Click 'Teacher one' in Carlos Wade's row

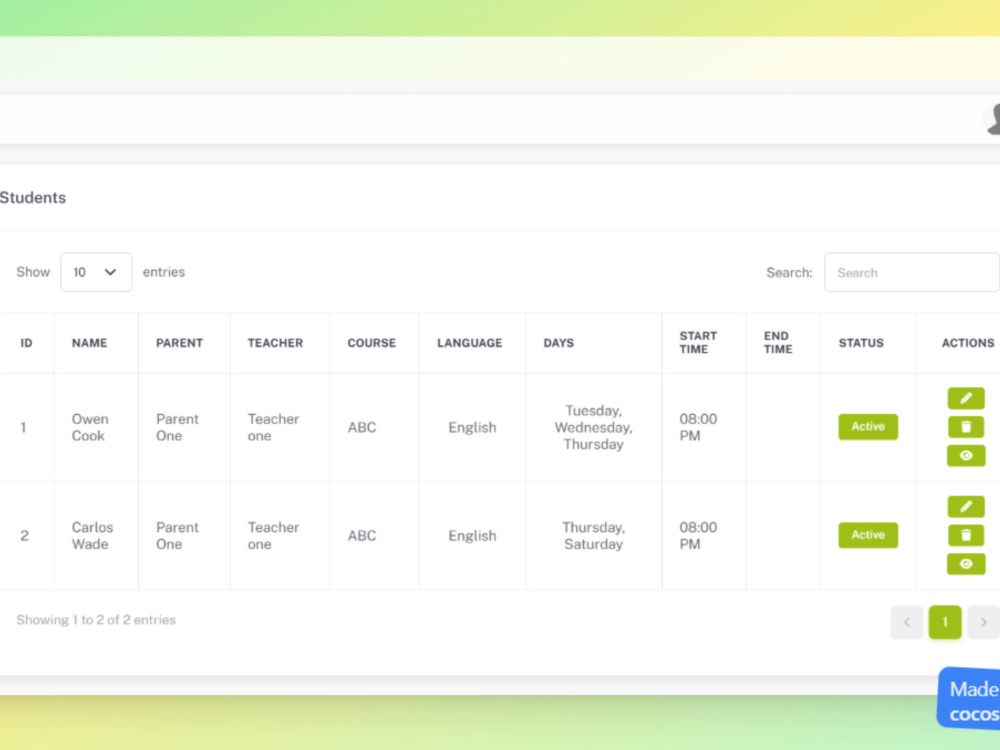point(273,536)
